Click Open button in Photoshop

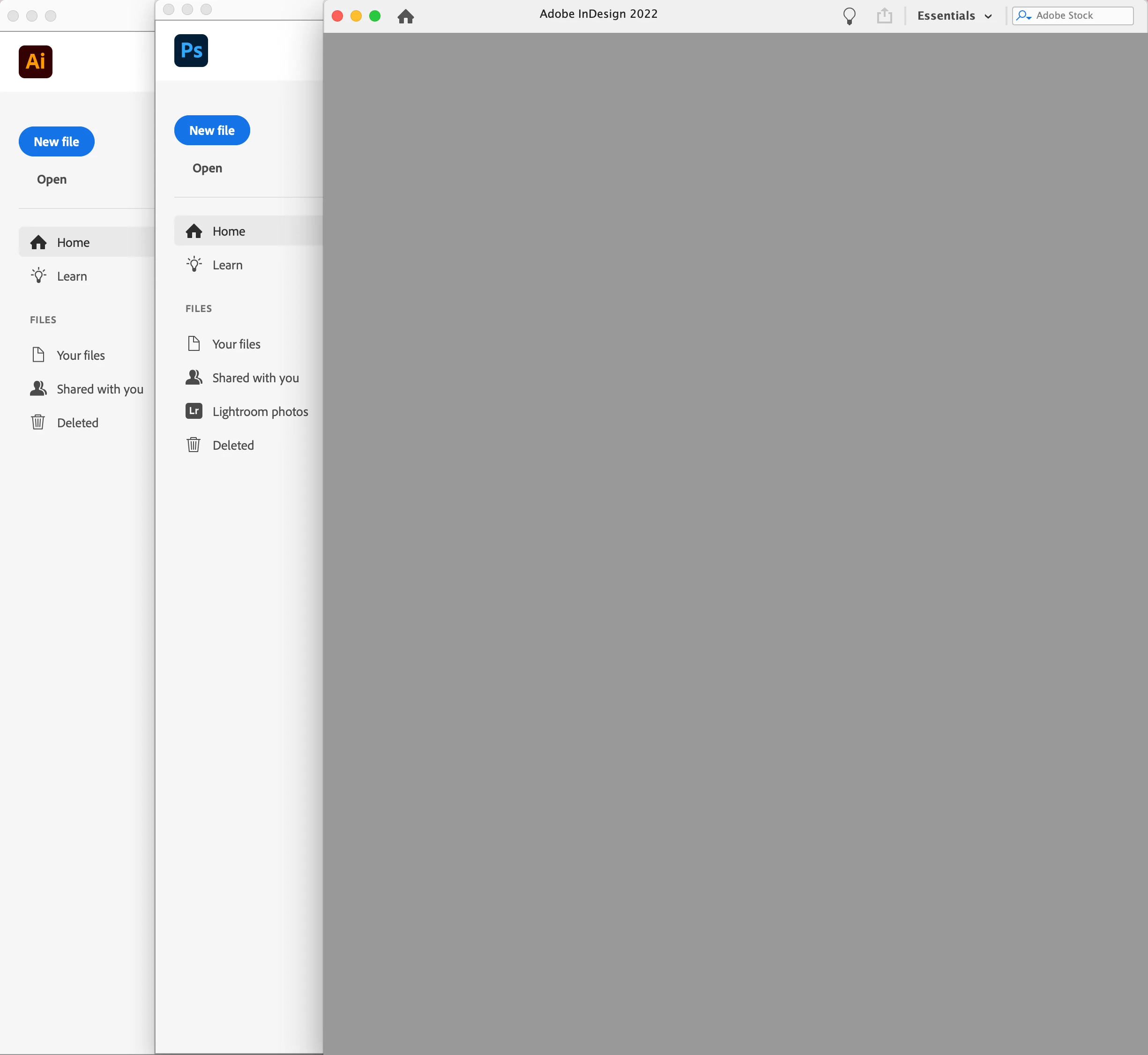point(207,168)
